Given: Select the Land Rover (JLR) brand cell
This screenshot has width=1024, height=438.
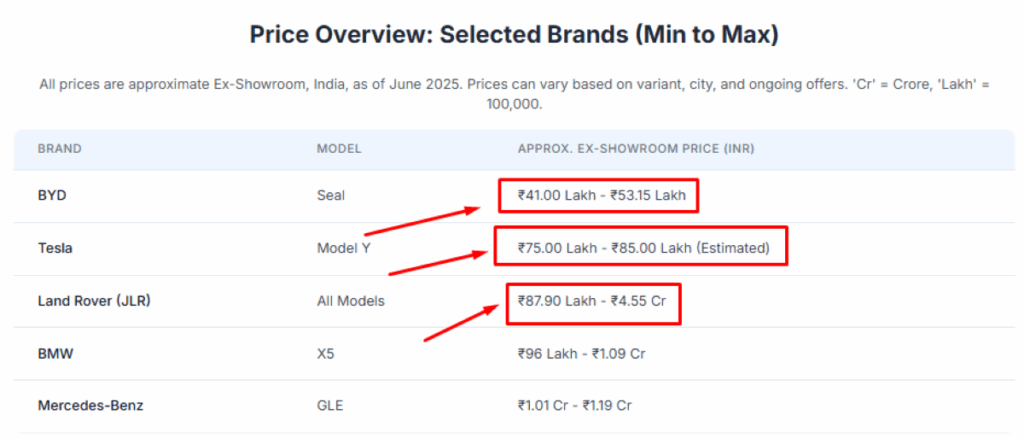Looking at the screenshot, I should pyautogui.click(x=94, y=301).
